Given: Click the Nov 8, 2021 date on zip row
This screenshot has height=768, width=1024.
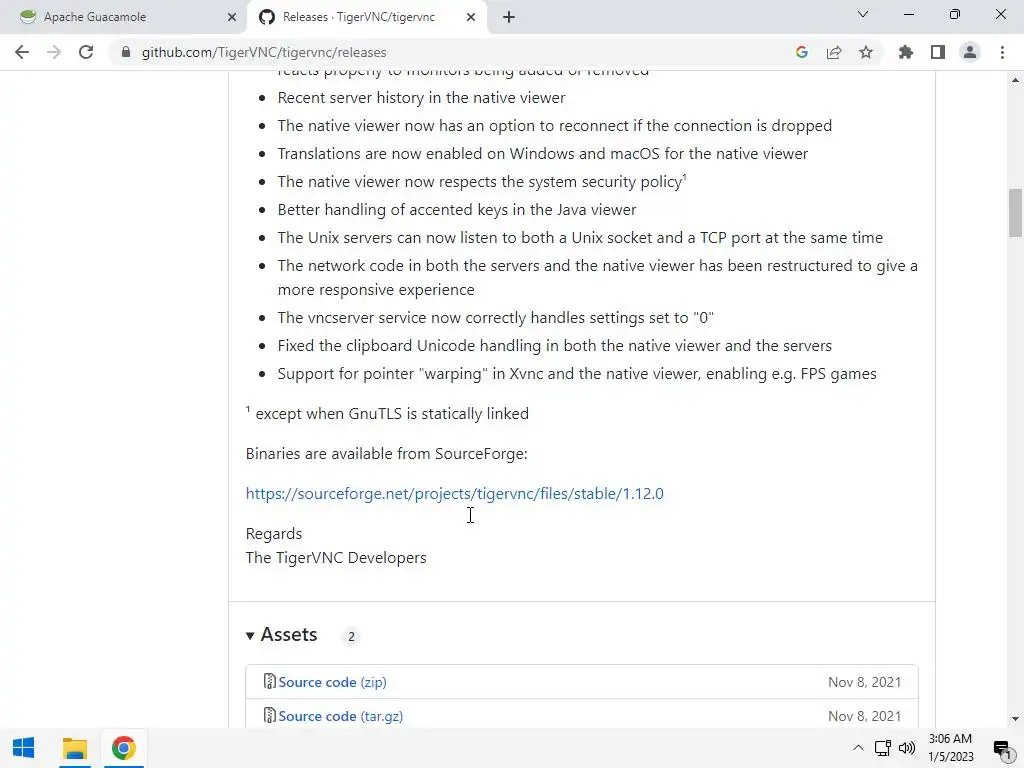Looking at the screenshot, I should click(x=865, y=682).
